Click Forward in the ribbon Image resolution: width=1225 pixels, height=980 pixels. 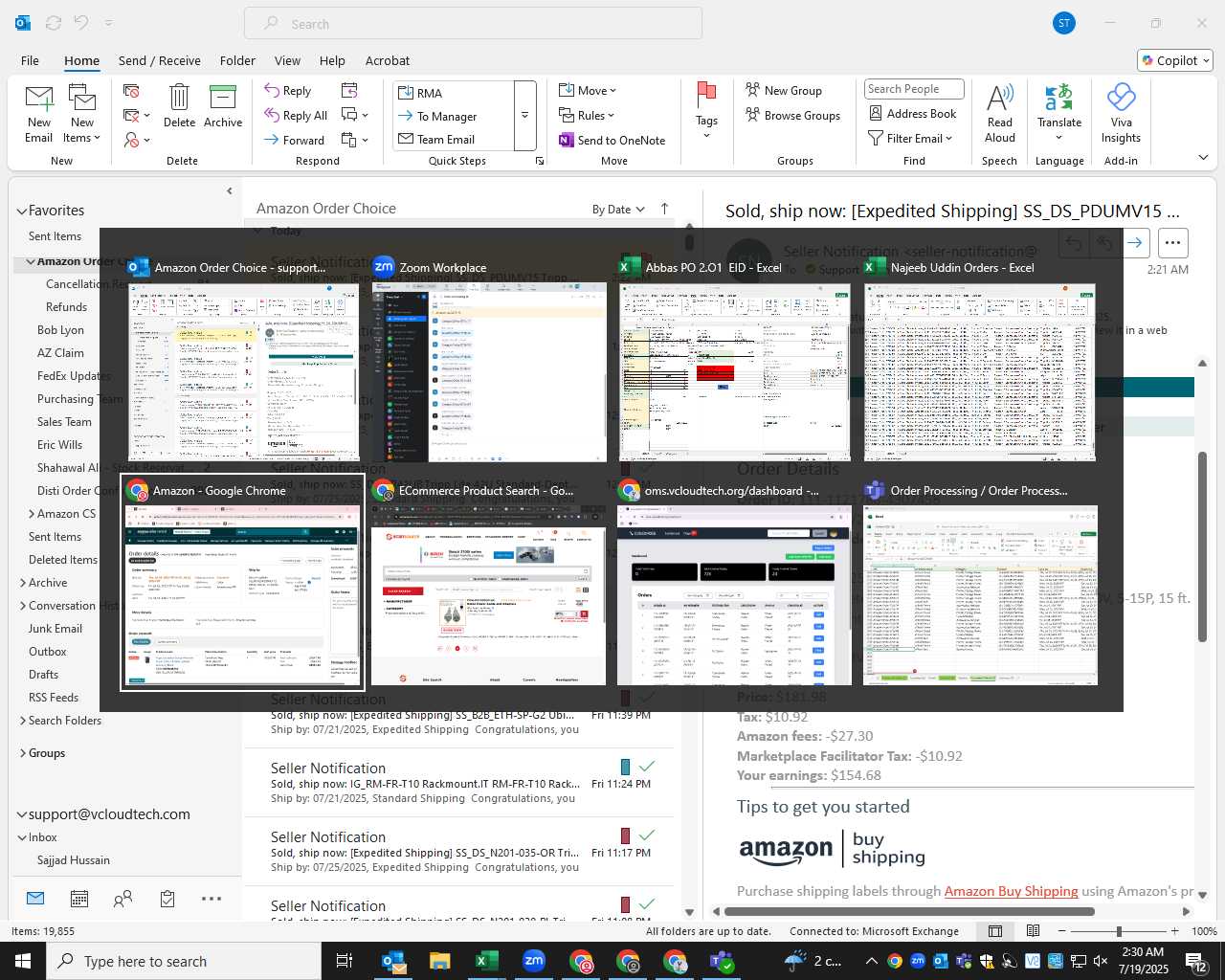(295, 140)
